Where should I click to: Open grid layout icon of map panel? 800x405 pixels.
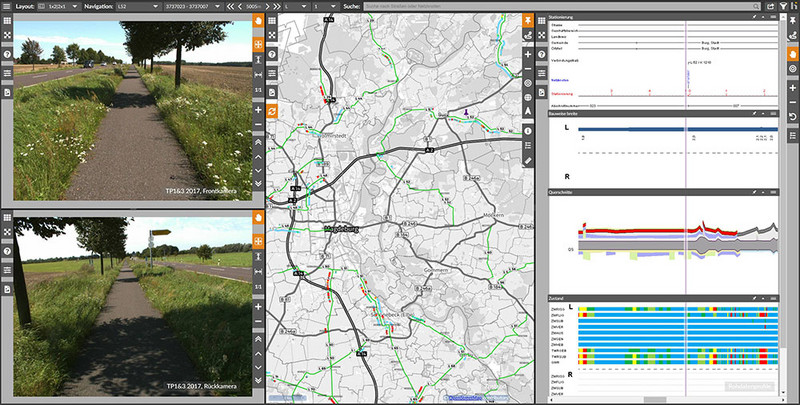272,21
